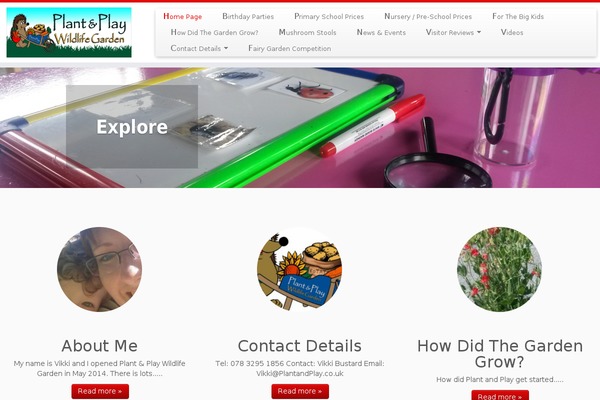Click the Explore banner caption box
600x400 pixels.
(x=132, y=127)
